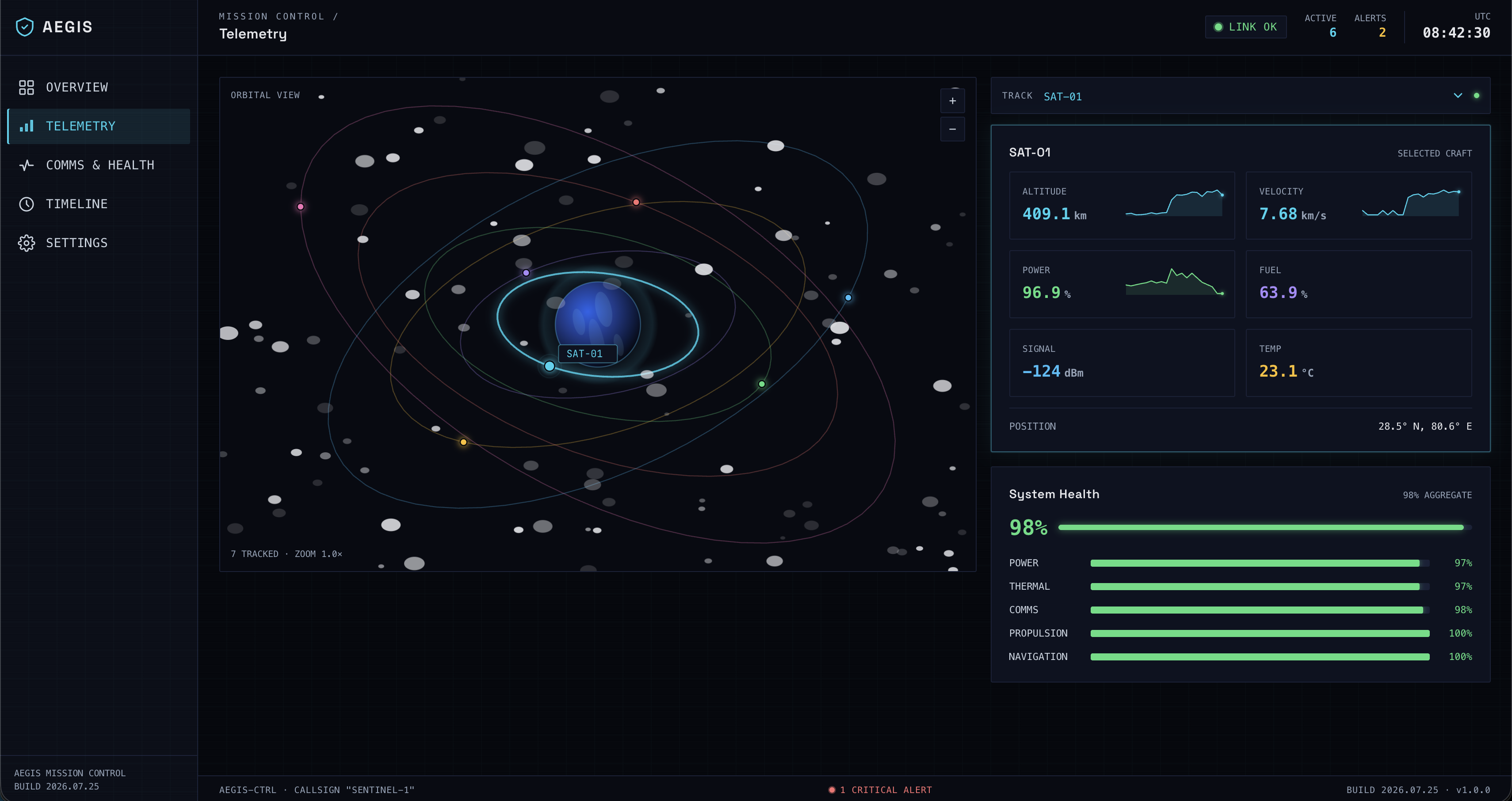Click the red critical alert dot icon

point(832,790)
